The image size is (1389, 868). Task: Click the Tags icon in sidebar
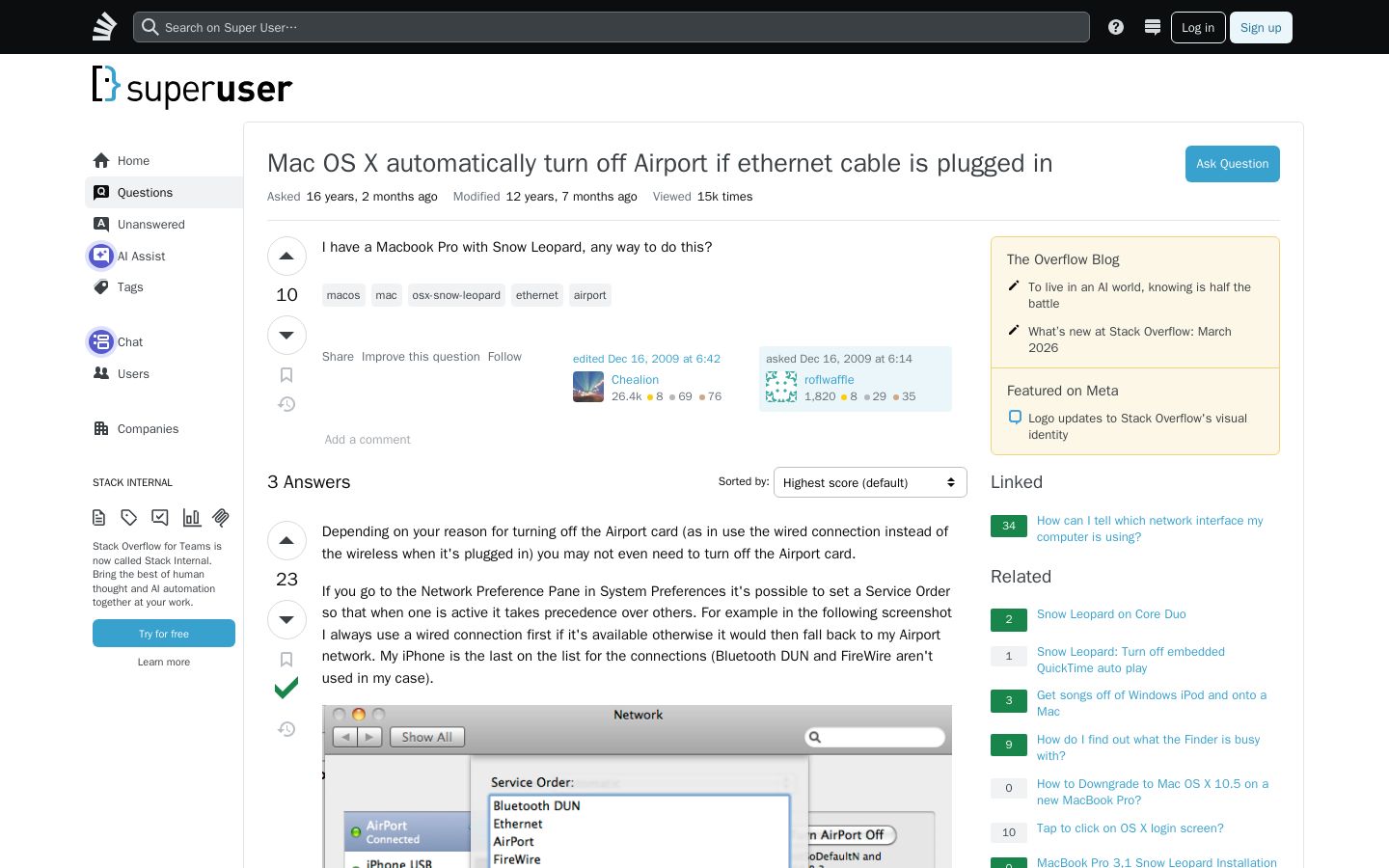point(101,287)
